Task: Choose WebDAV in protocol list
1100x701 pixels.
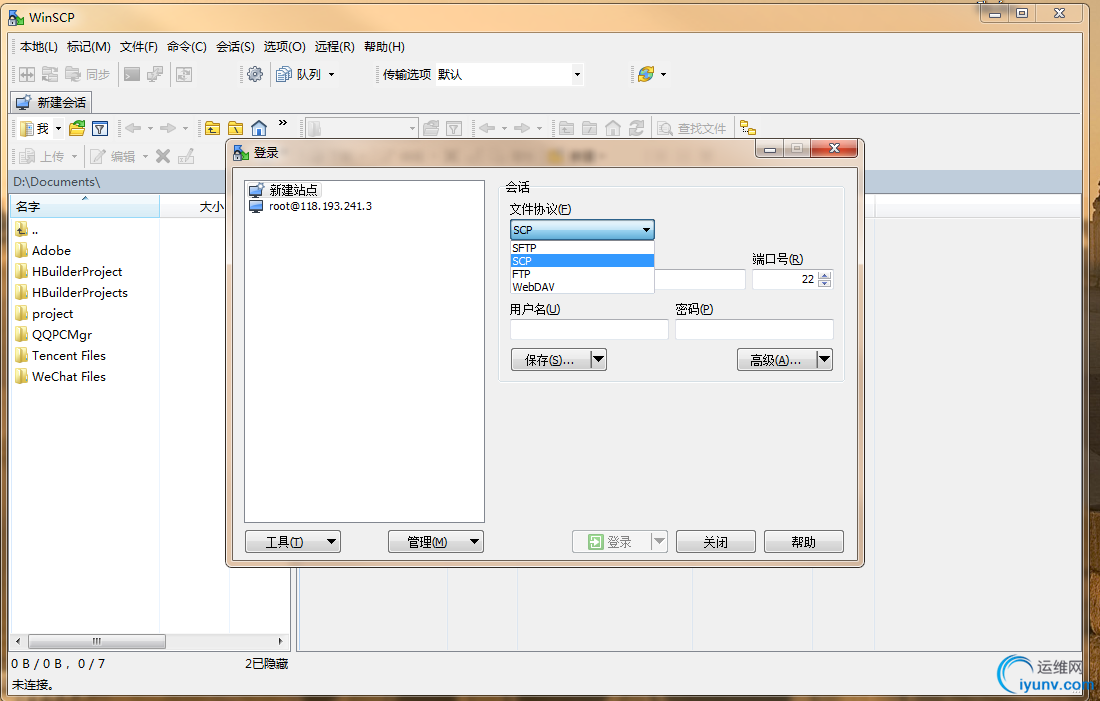Action: pyautogui.click(x=582, y=287)
